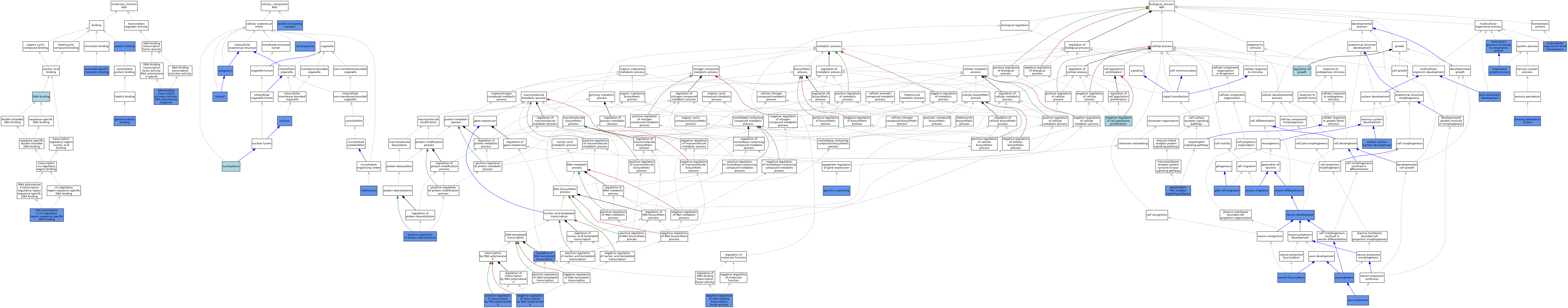Click the blue axonal fasciculation node
The height and width of the screenshot is (308, 1568).
point(1291,278)
